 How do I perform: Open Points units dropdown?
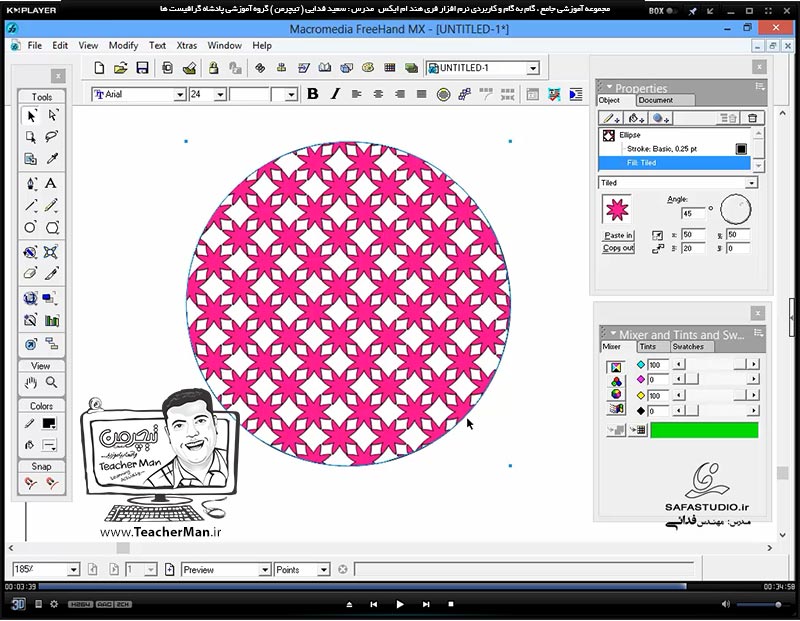point(323,569)
